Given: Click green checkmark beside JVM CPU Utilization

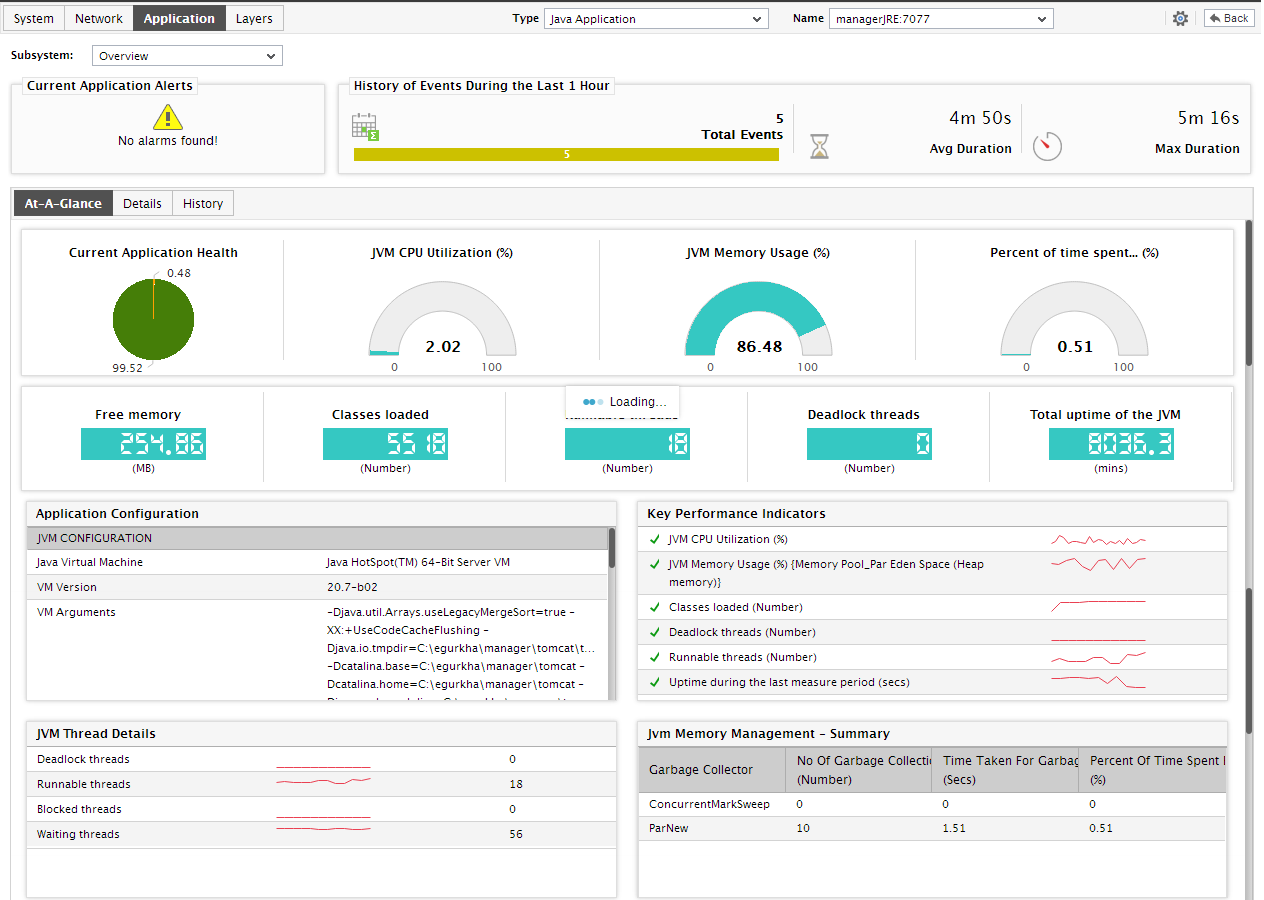Looking at the screenshot, I should pyautogui.click(x=654, y=539).
